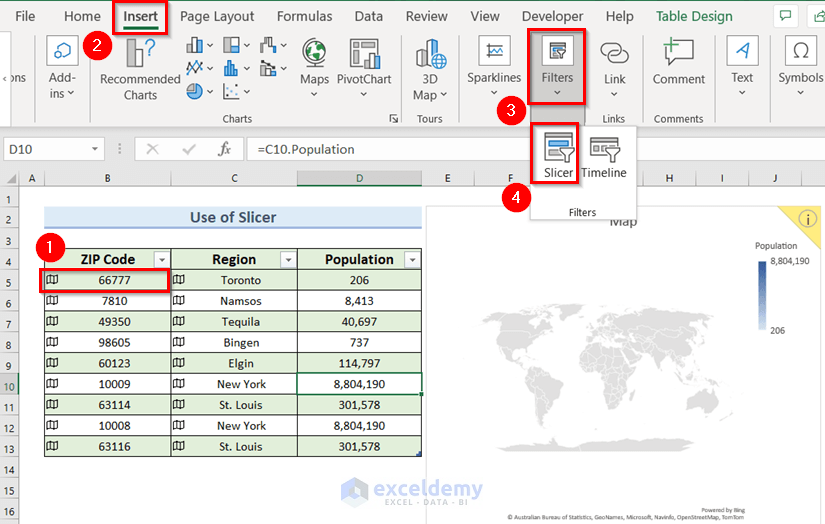Switch to the View tab
The image size is (825, 524).
pos(485,16)
